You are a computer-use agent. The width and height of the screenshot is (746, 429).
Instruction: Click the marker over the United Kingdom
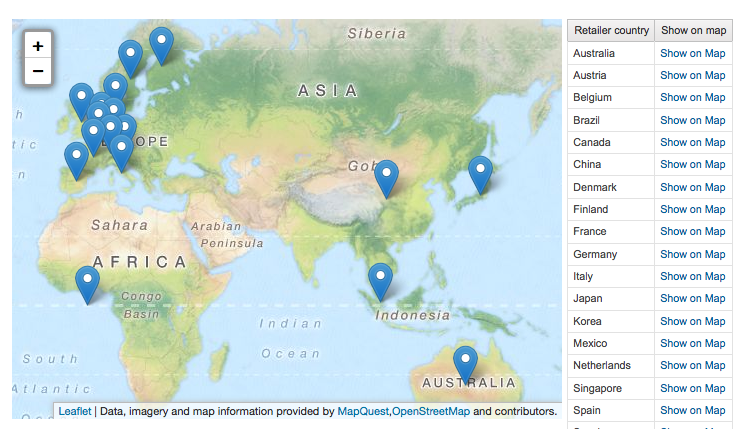(x=81, y=102)
